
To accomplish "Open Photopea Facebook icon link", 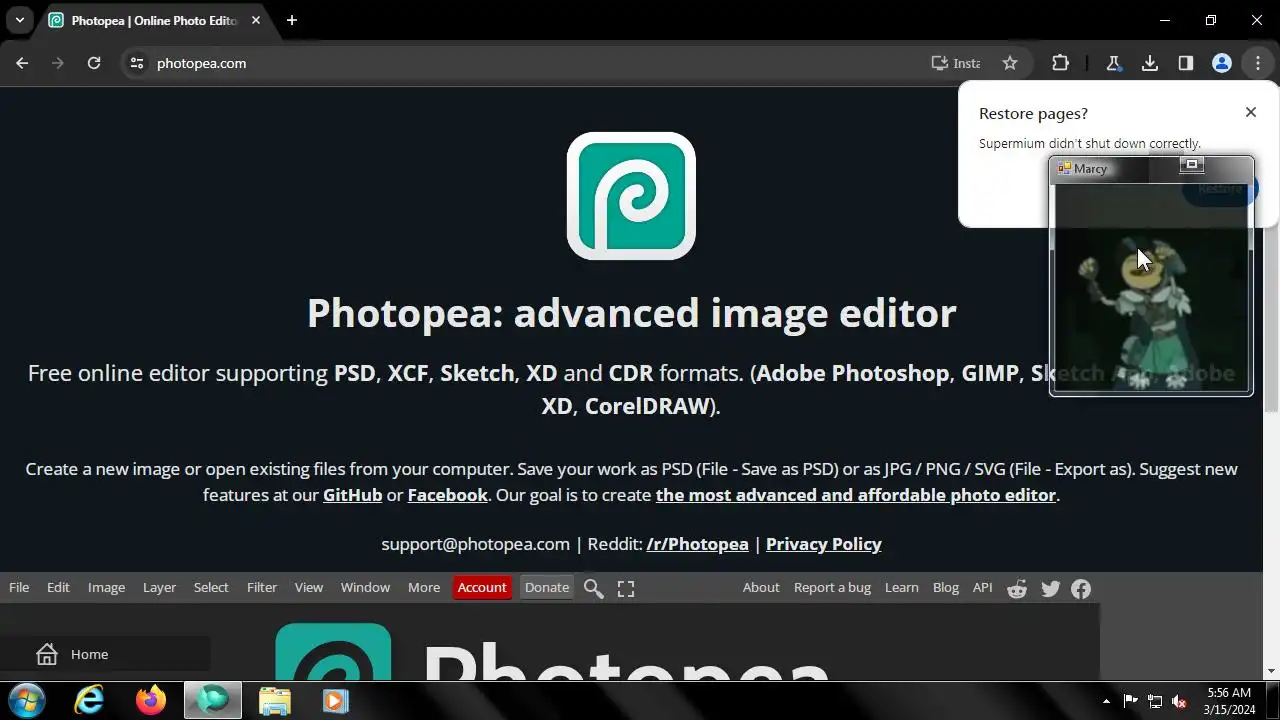I will pos(1081,589).
